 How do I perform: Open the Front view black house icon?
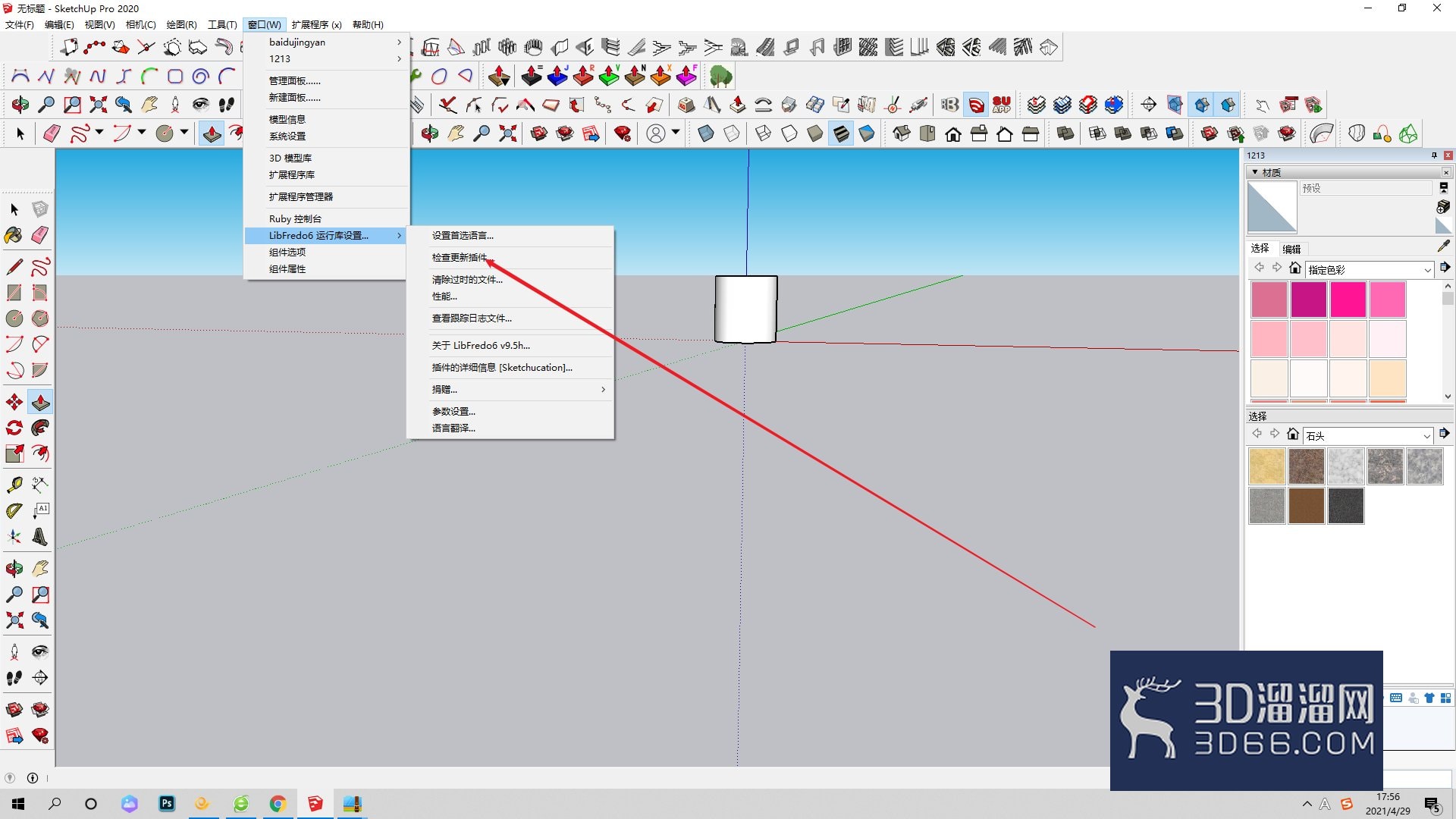953,134
